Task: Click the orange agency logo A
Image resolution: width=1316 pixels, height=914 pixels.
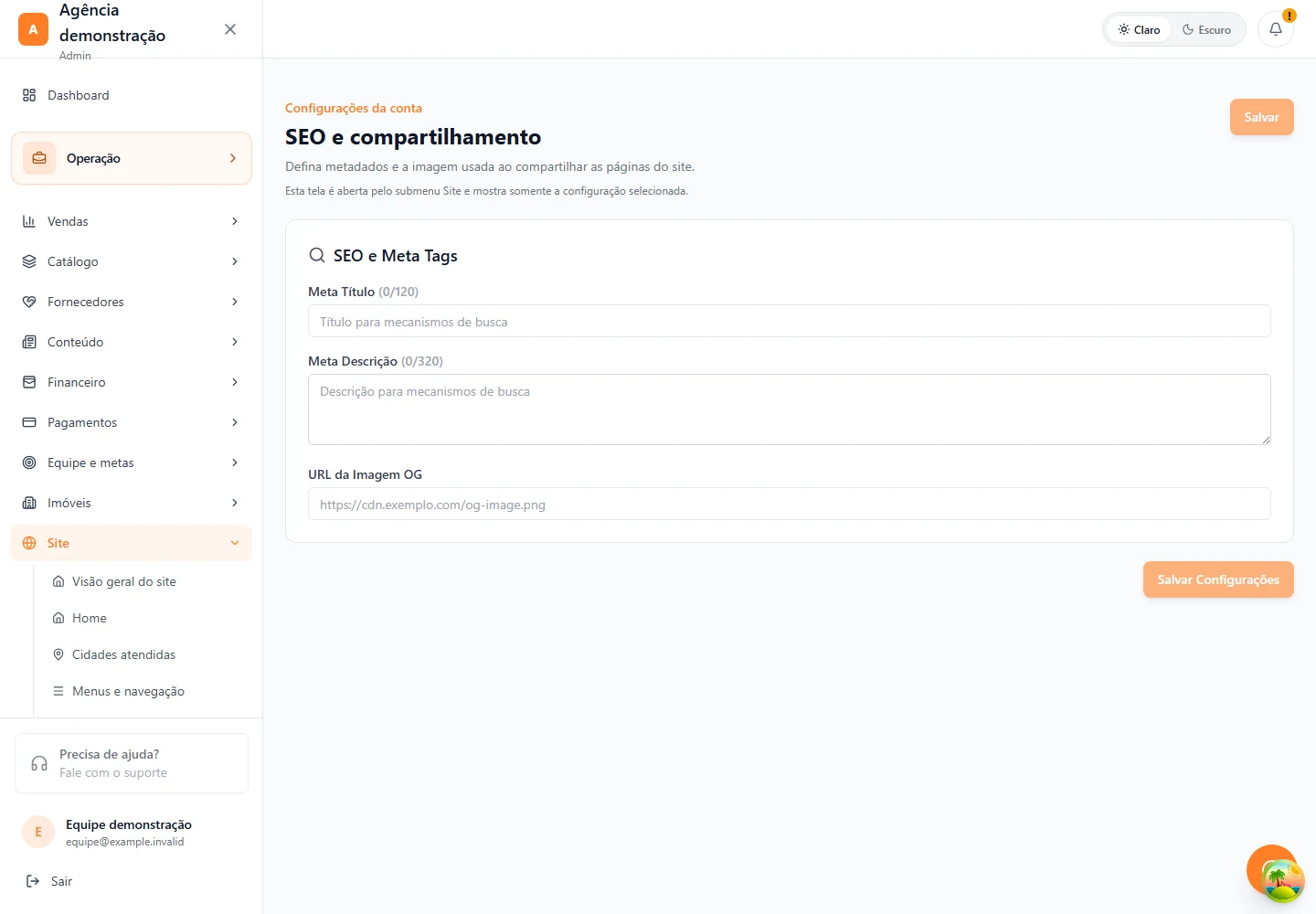Action: point(33,29)
